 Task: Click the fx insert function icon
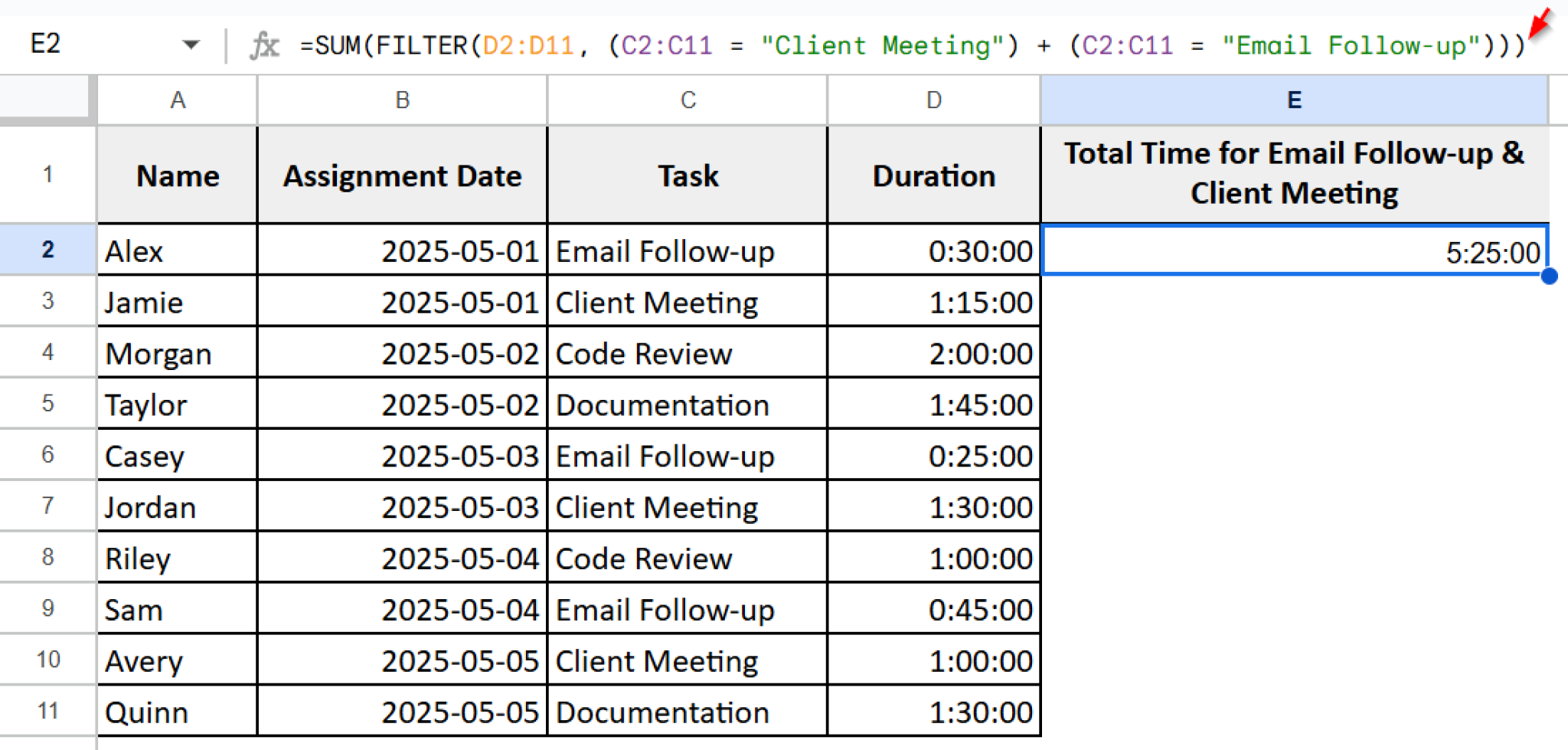pyautogui.click(x=263, y=44)
